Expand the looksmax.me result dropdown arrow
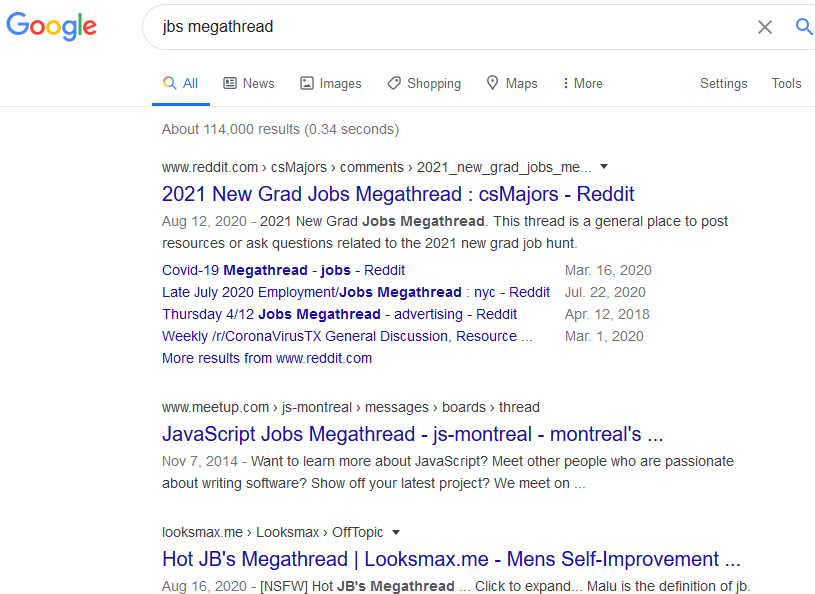The image size is (815, 594). pos(396,532)
